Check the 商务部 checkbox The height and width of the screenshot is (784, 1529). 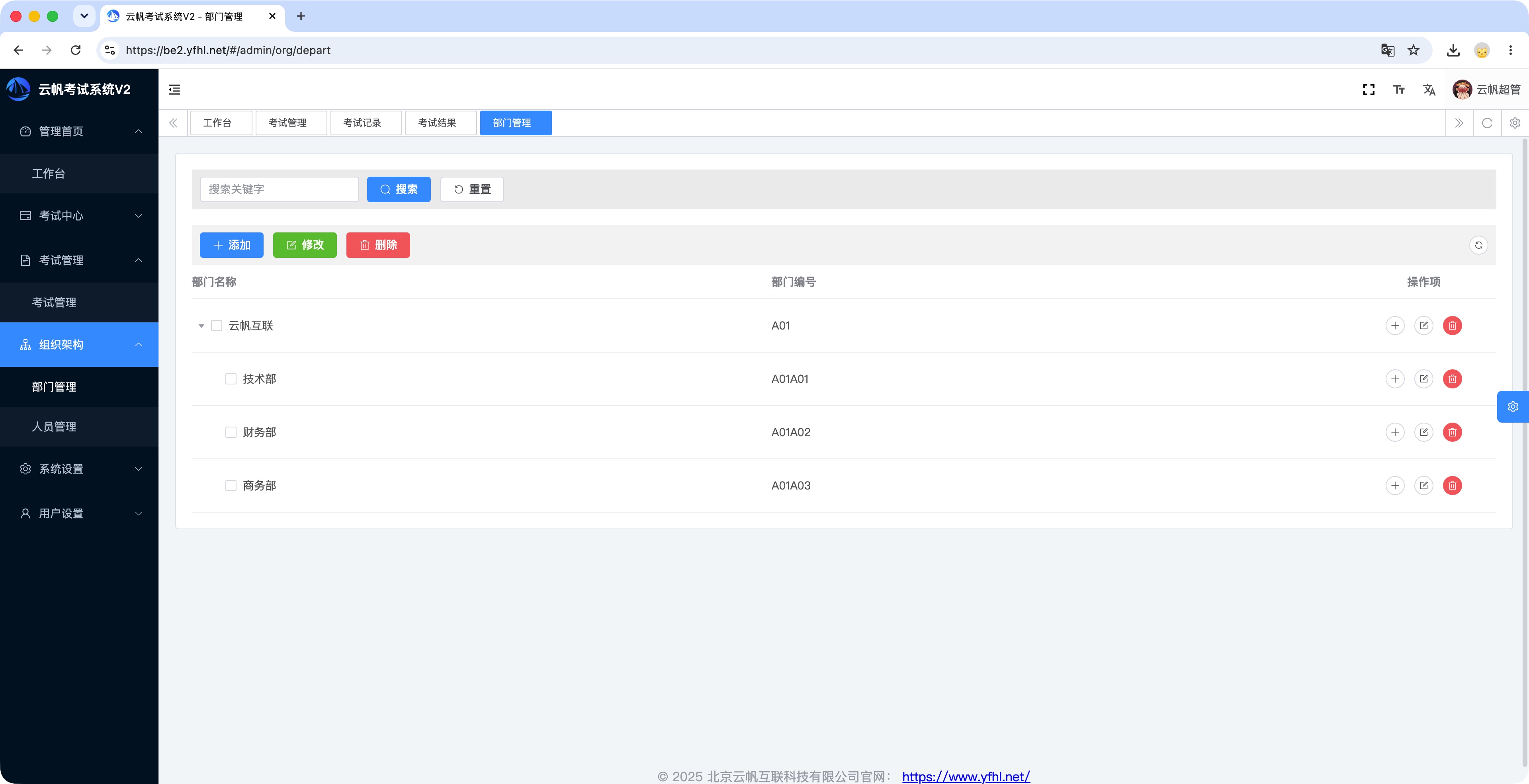[231, 486]
